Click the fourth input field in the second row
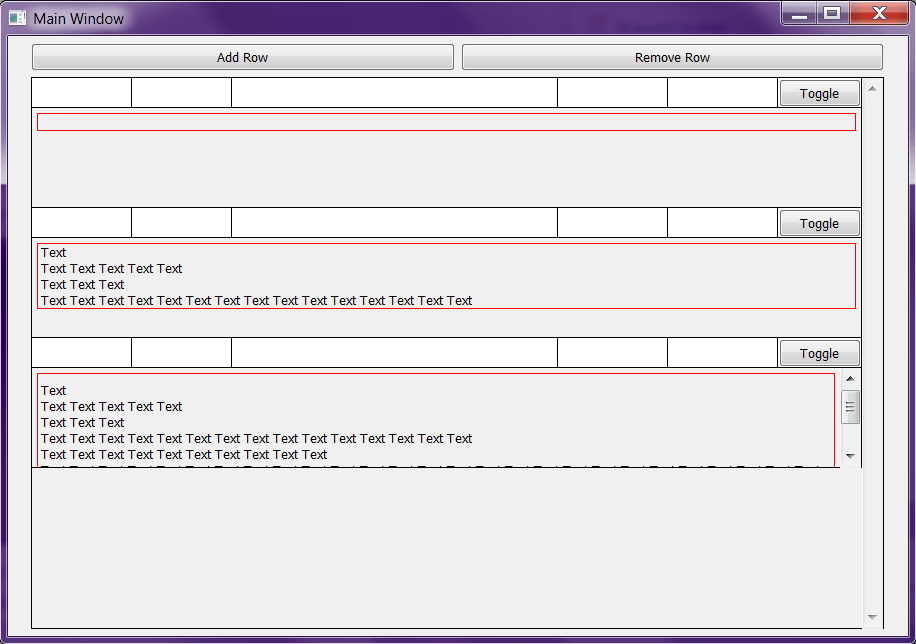 pyautogui.click(x=611, y=222)
